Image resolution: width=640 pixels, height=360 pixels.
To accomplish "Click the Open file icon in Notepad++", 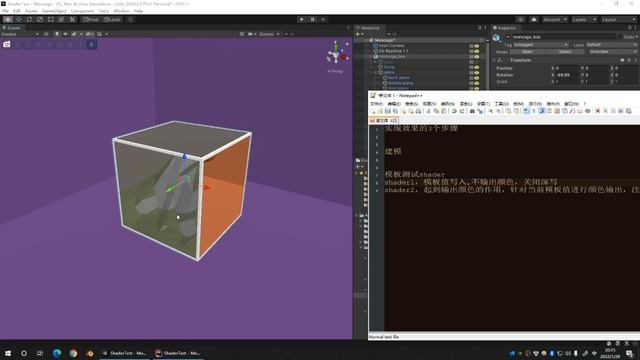I will (x=380, y=111).
